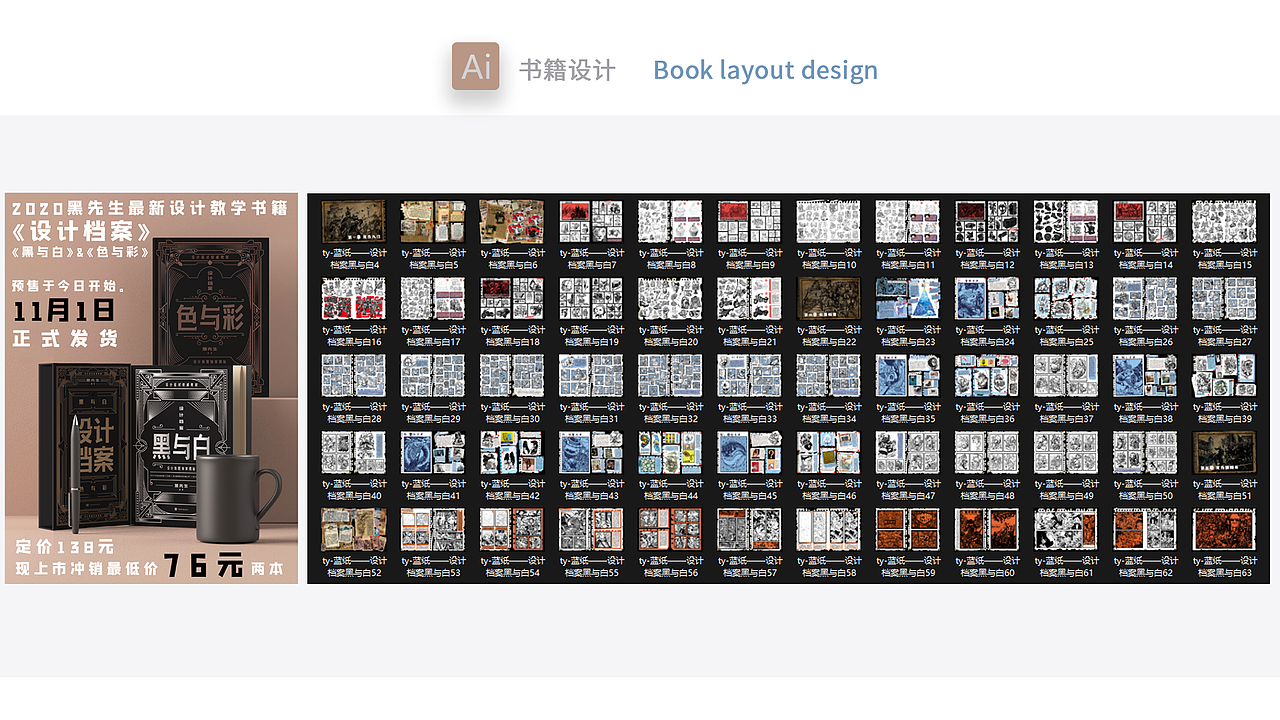Open thumbnail 设计档案黑与白45
1280x720 pixels.
[749, 452]
